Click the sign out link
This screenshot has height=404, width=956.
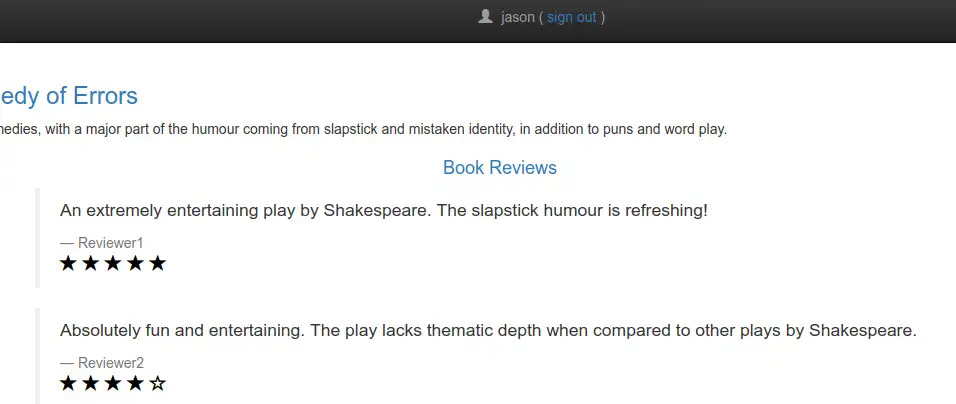pyautogui.click(x=571, y=17)
